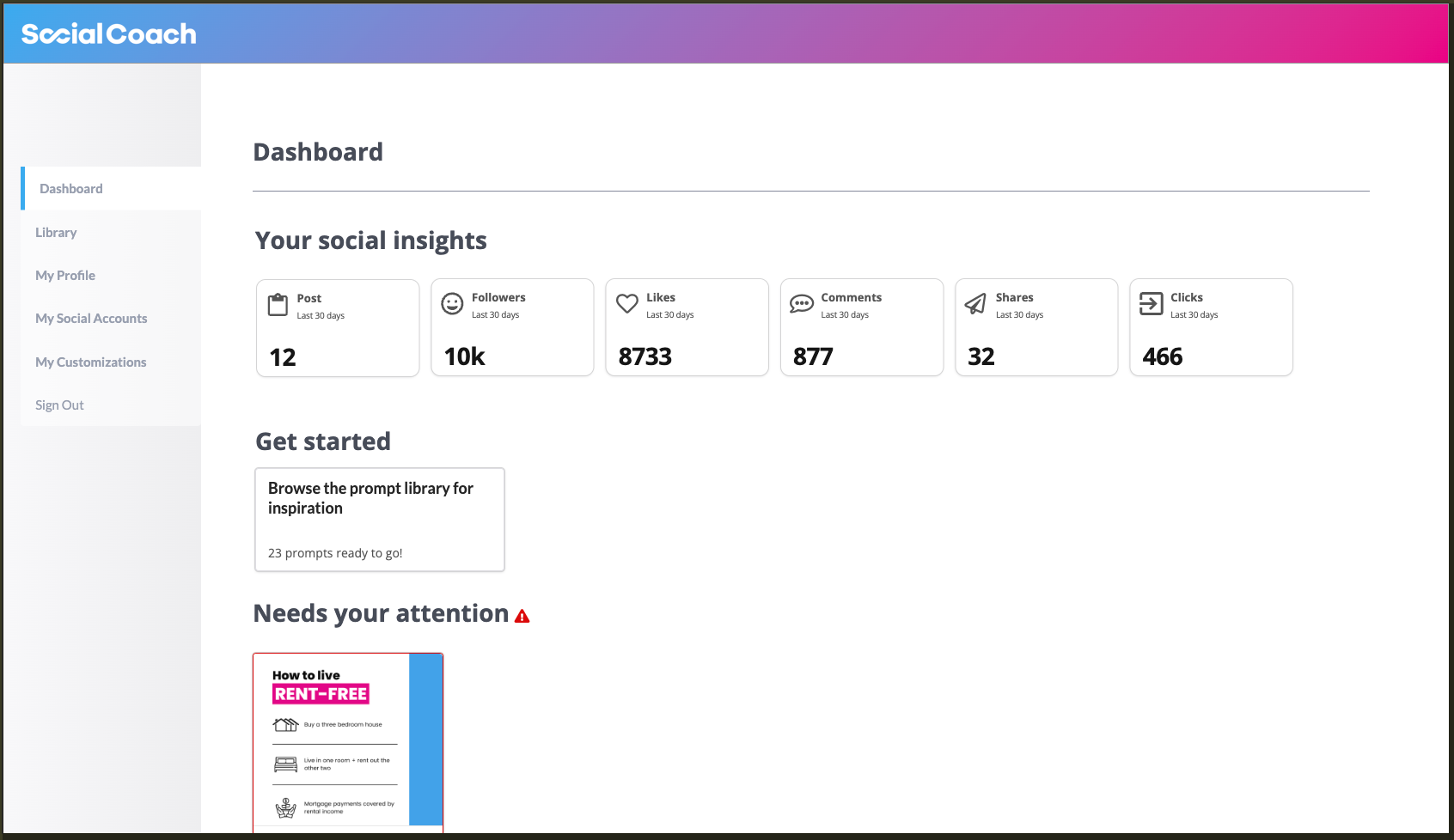Click the SocialCoach logo
Screen dimensions: 1454x840
[109, 33]
